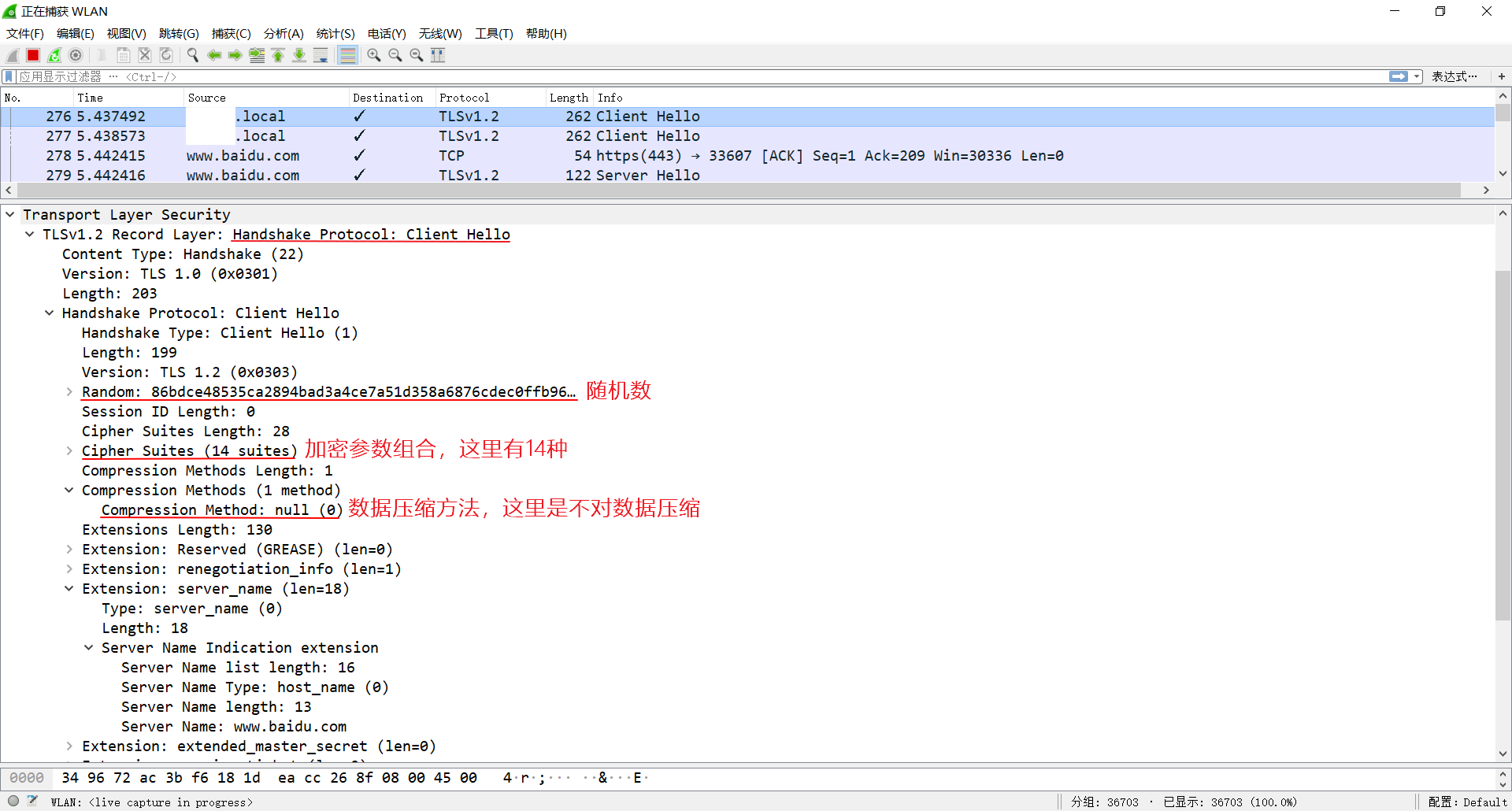Open the 分析(A) menu
This screenshot has width=1512, height=811.
click(x=283, y=34)
